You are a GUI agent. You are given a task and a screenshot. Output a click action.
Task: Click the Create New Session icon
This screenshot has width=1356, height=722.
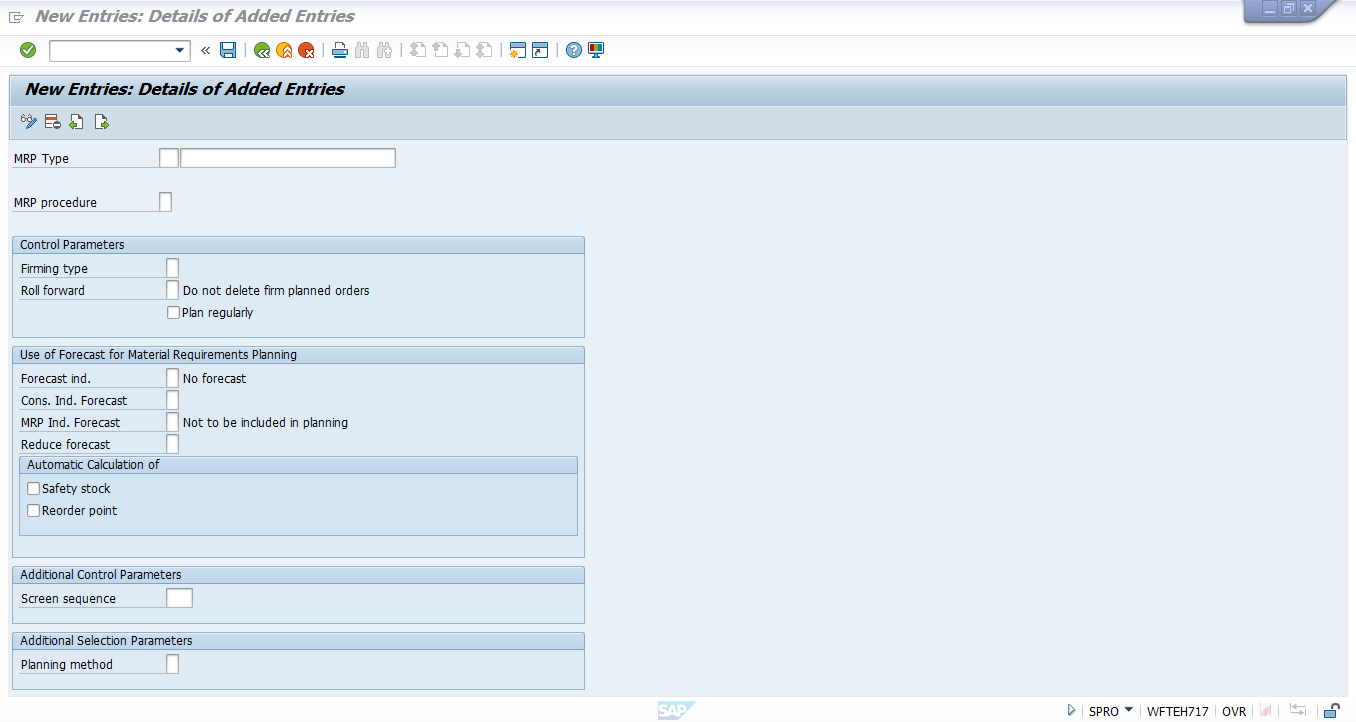point(518,50)
